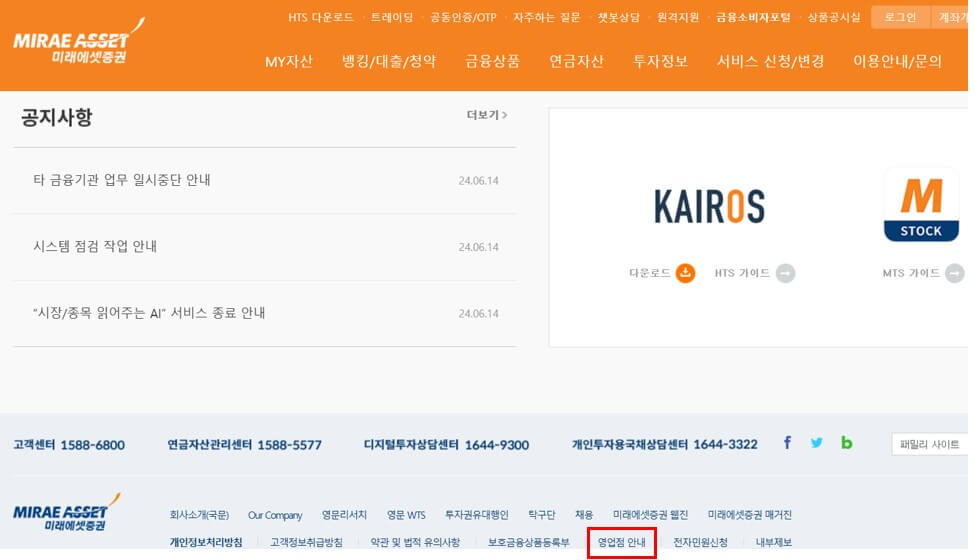Open the MY자산 menu

[289, 62]
